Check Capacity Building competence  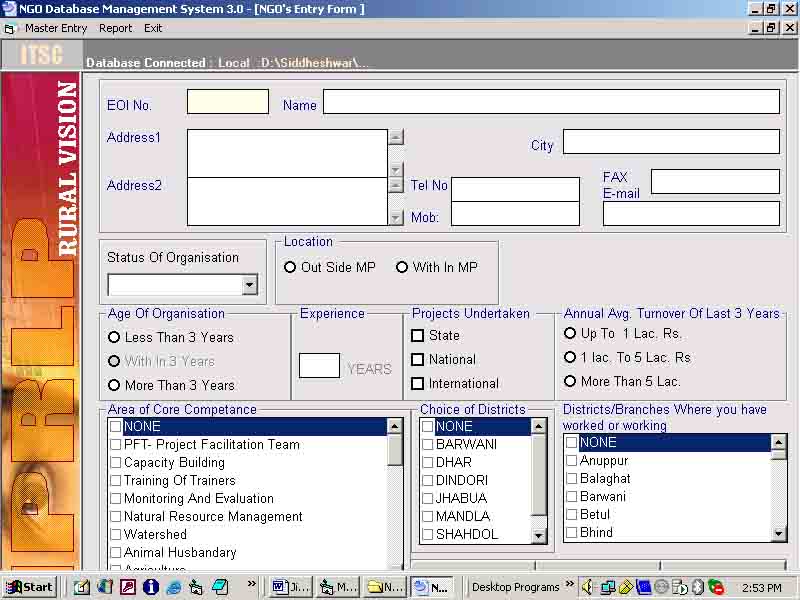coord(116,462)
